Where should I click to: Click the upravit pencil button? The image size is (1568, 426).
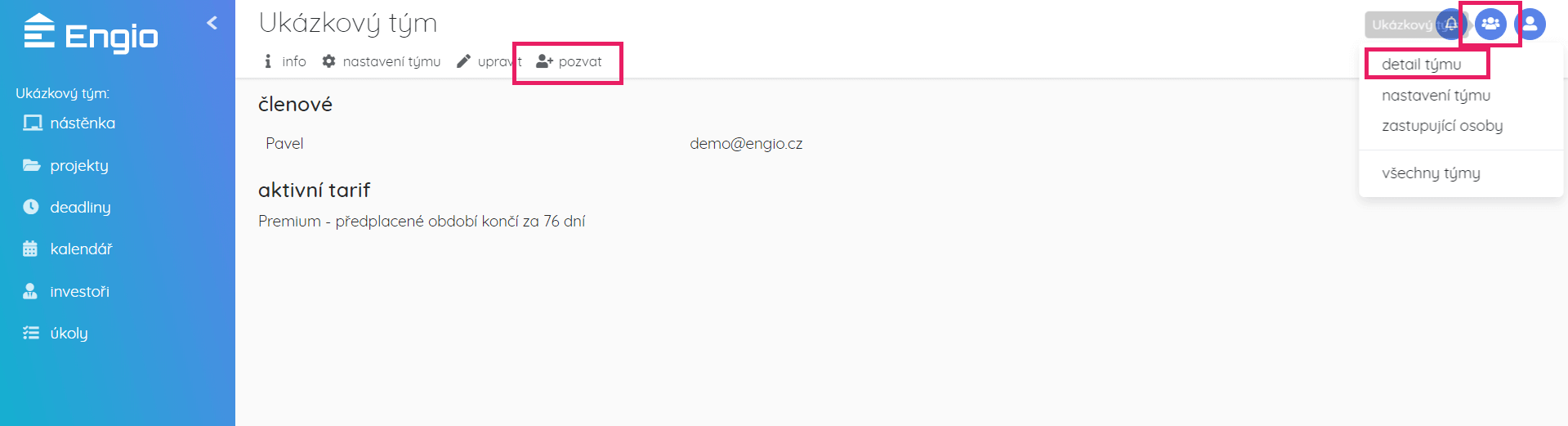tap(489, 61)
